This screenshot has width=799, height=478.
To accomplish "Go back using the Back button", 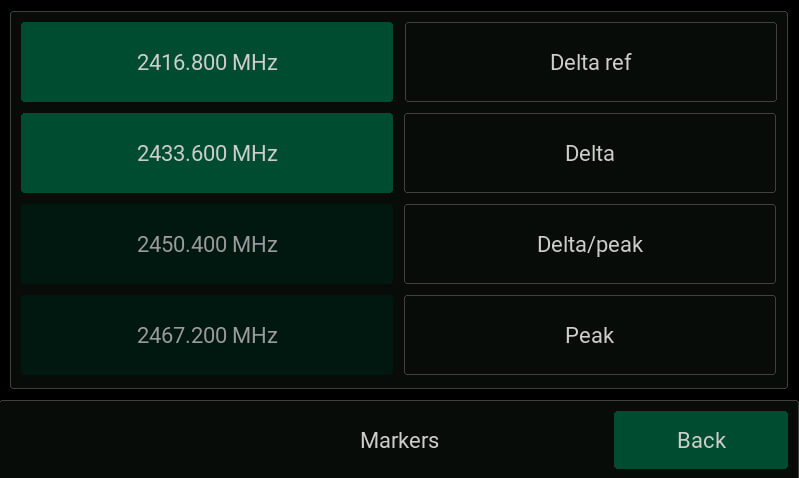I will (701, 440).
